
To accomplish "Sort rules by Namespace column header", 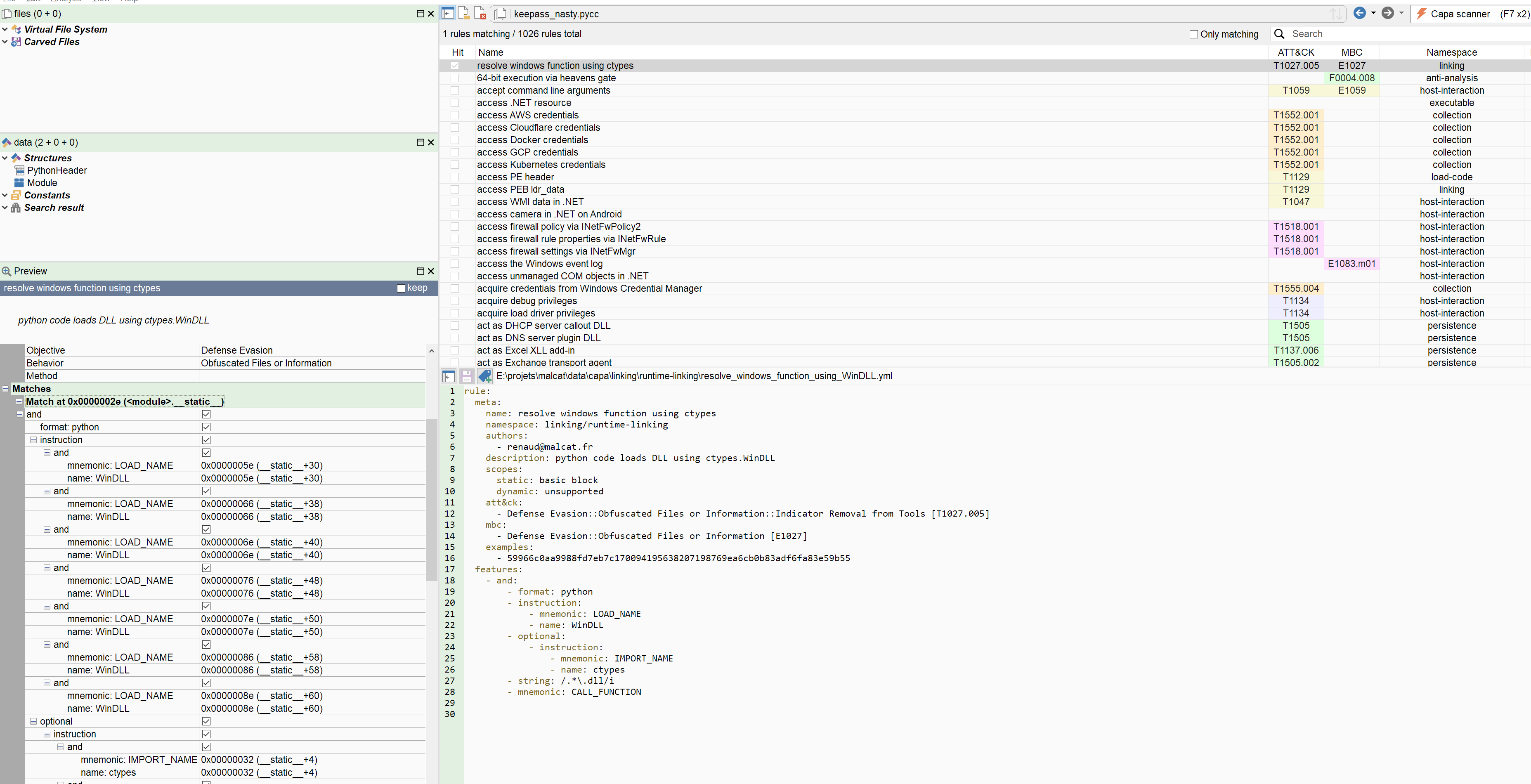I will (x=1451, y=52).
